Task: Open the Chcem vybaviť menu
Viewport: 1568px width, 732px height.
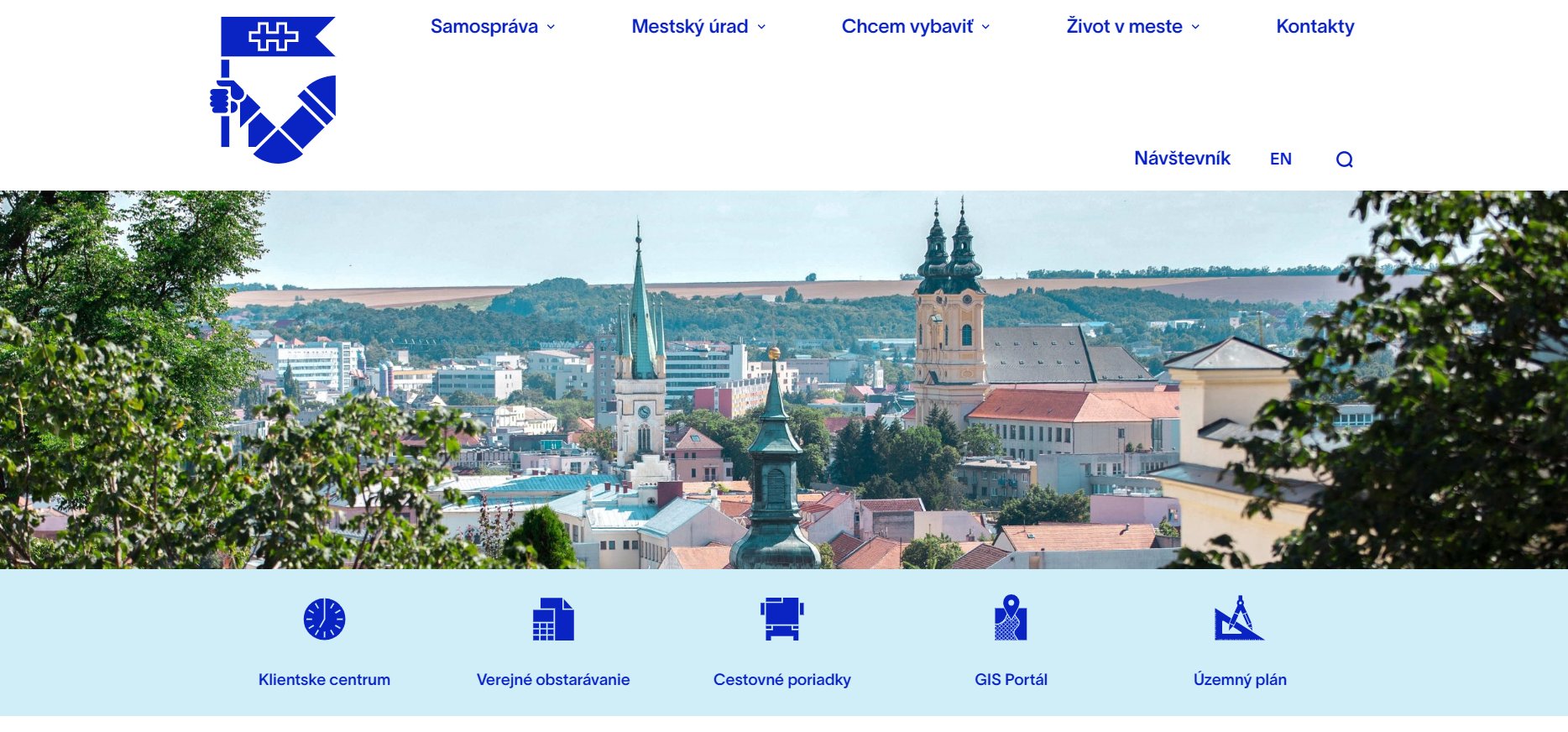Action: click(x=907, y=27)
